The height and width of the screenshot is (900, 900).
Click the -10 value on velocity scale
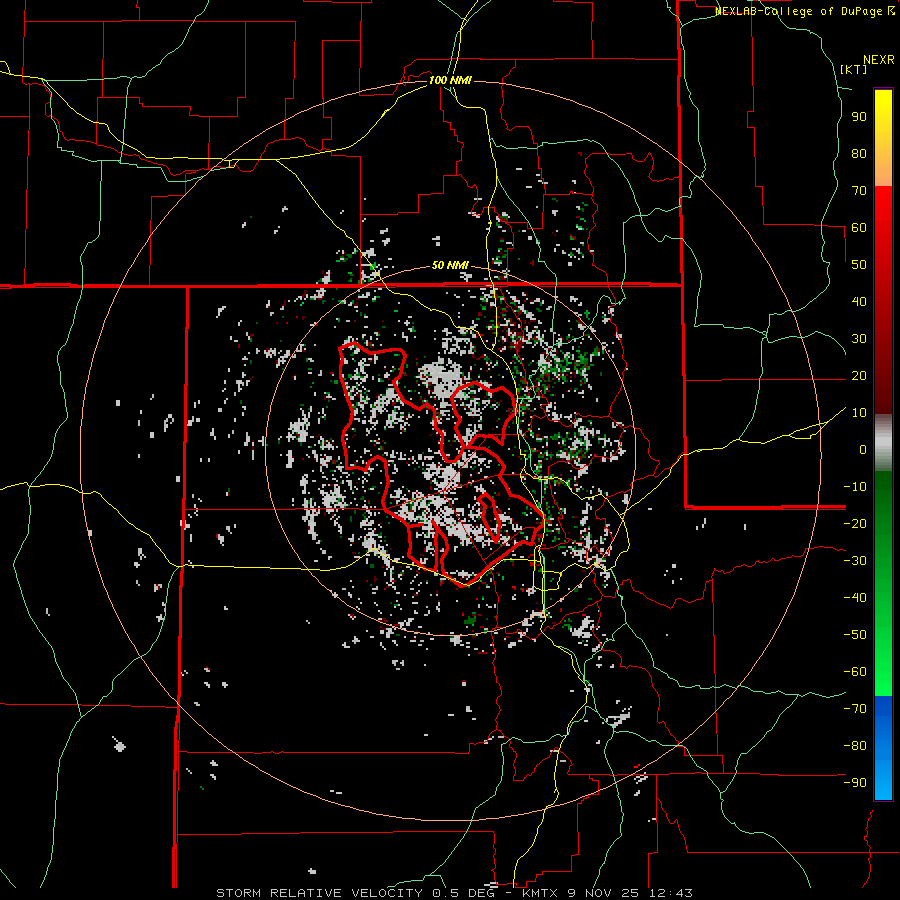(855, 487)
